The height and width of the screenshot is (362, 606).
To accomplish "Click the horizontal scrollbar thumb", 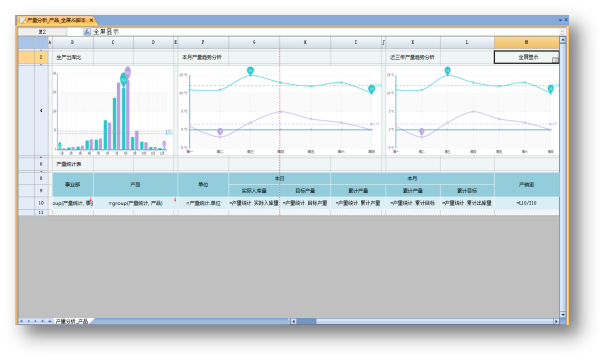I will coord(306,321).
